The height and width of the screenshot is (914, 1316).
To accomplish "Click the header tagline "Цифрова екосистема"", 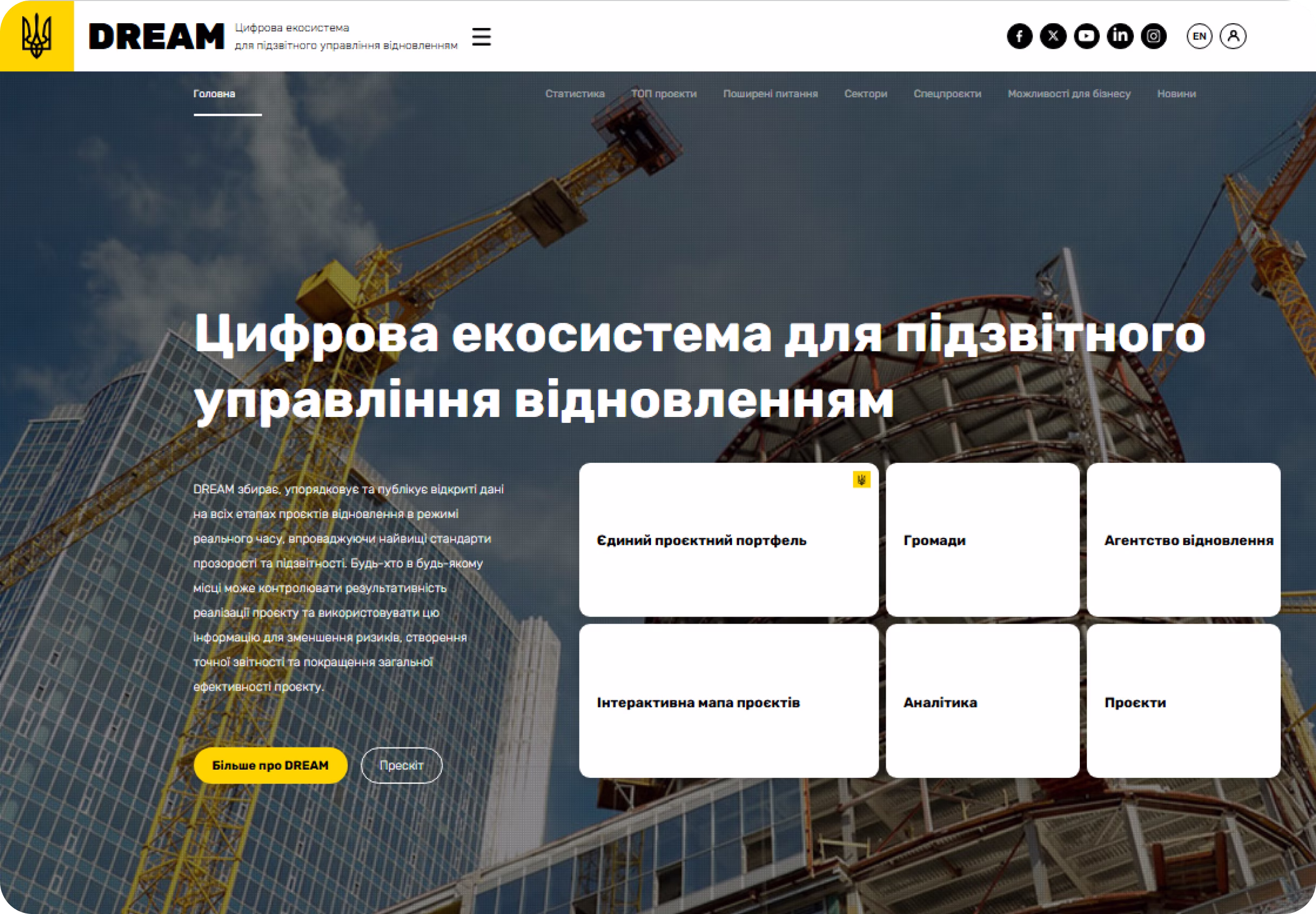I will click(x=292, y=28).
